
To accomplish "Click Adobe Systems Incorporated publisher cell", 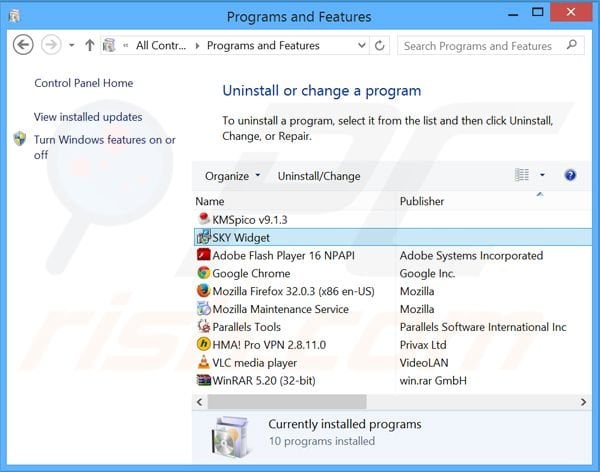I will coord(471,255).
